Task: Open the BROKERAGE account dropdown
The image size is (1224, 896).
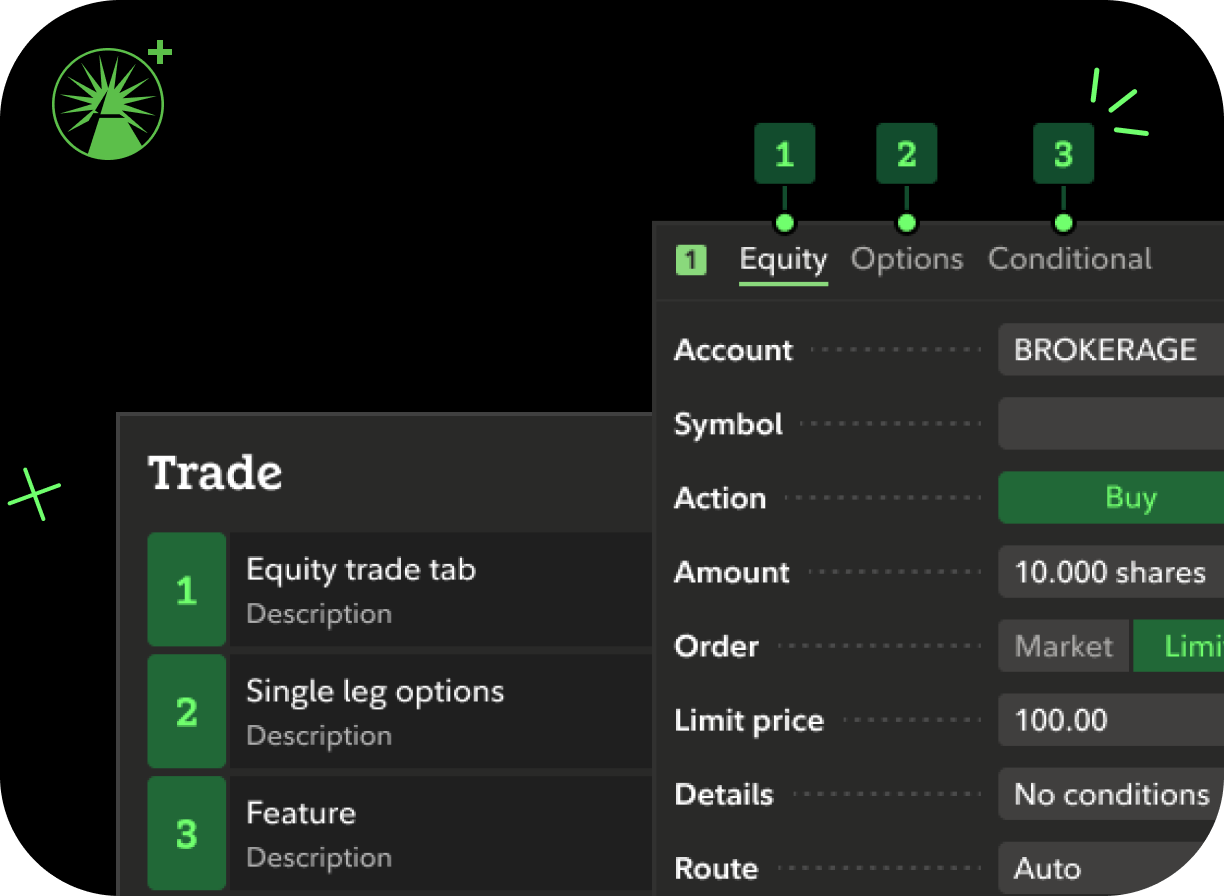Action: (x=1110, y=350)
